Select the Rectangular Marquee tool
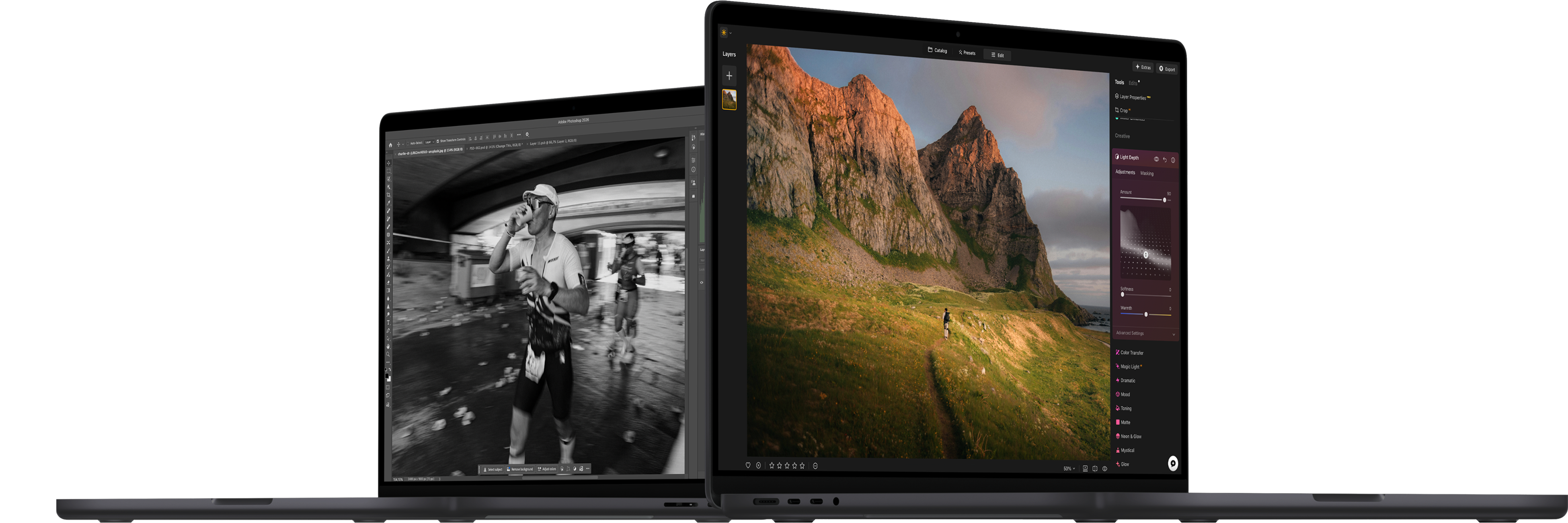 pyautogui.click(x=389, y=171)
